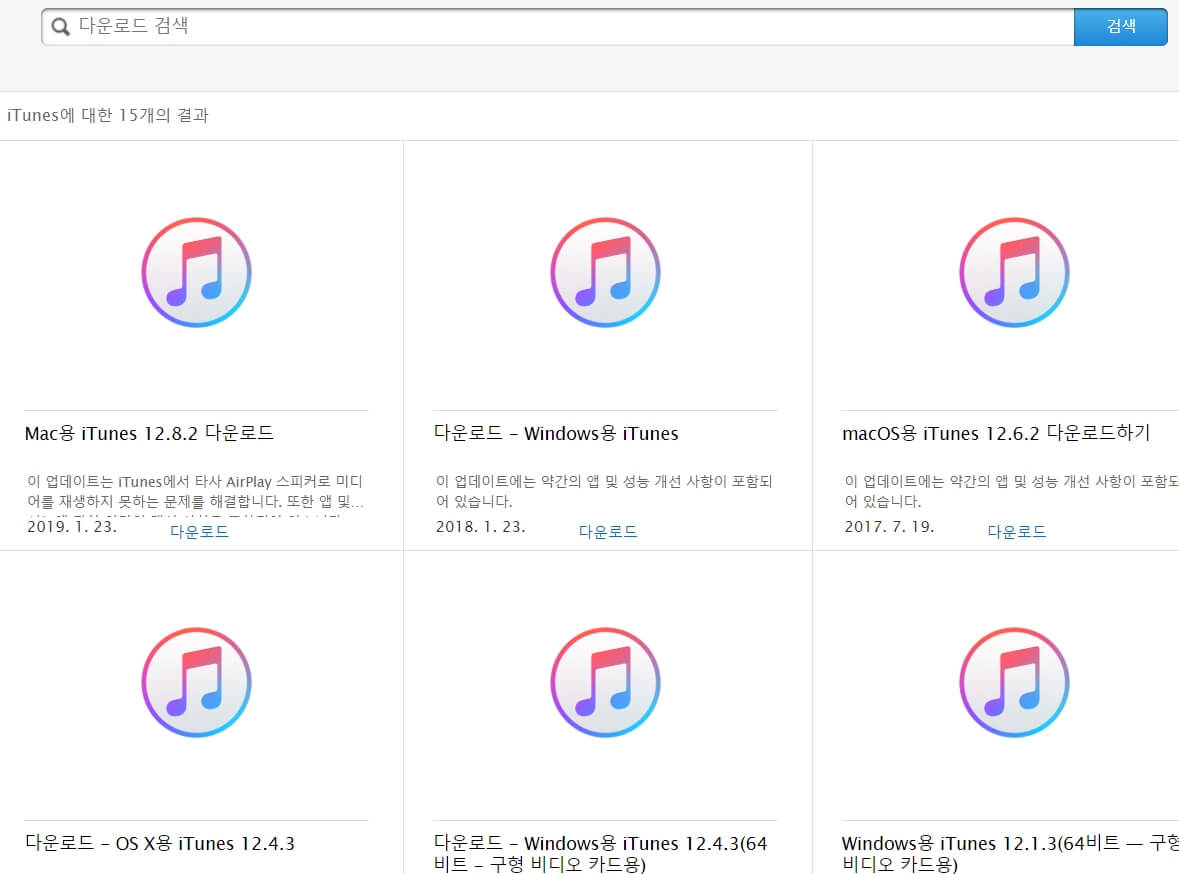Focus the 다운로드 검색 input field
Screen dimensions: 1179x874
coord(558,27)
